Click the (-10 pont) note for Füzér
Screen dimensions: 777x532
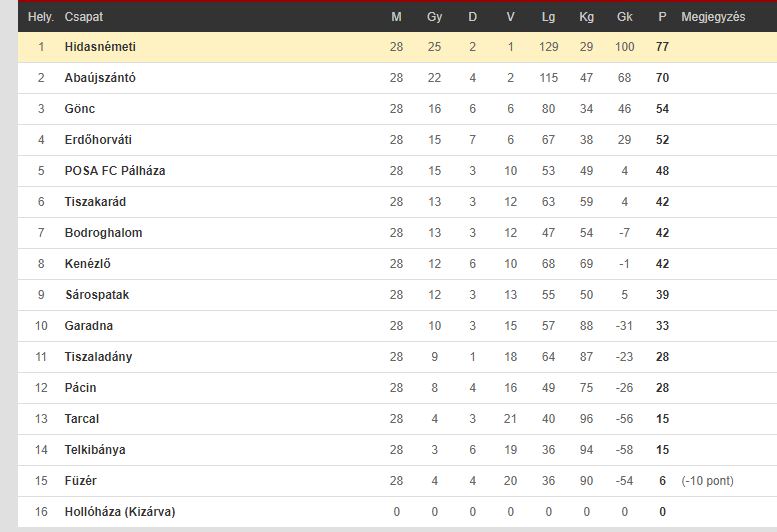point(708,481)
